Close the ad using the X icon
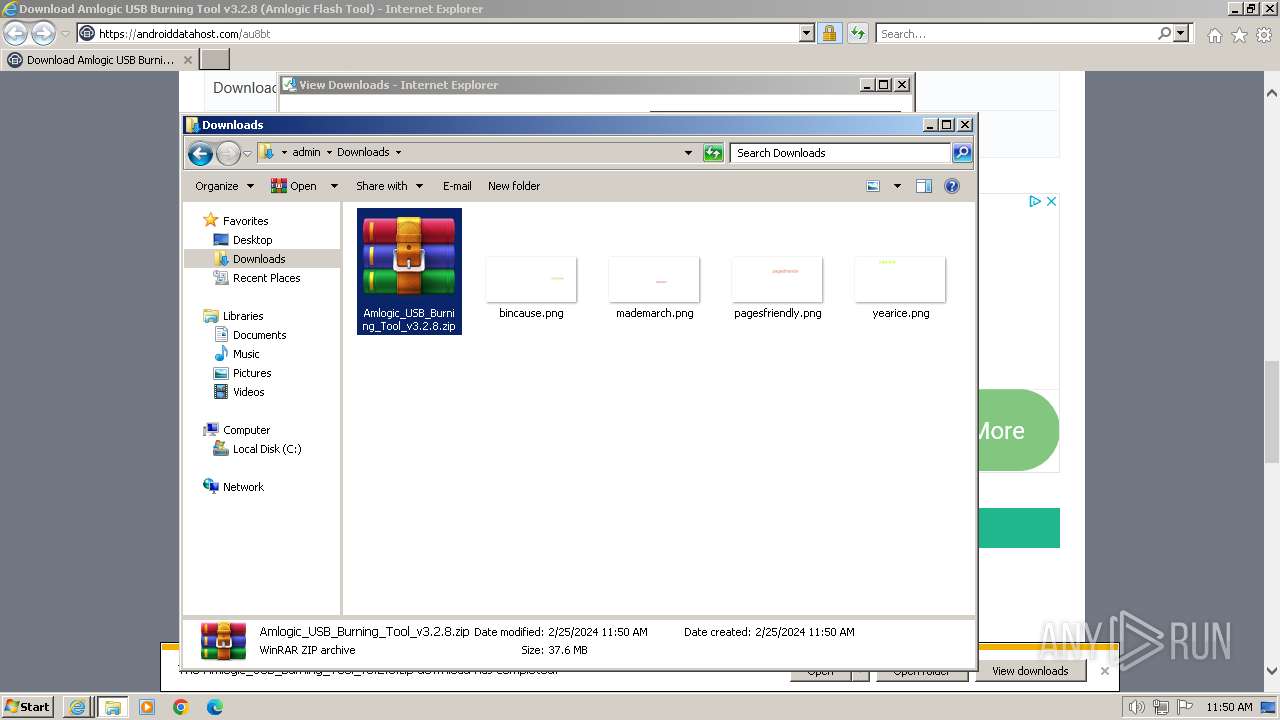 pyautogui.click(x=1051, y=201)
